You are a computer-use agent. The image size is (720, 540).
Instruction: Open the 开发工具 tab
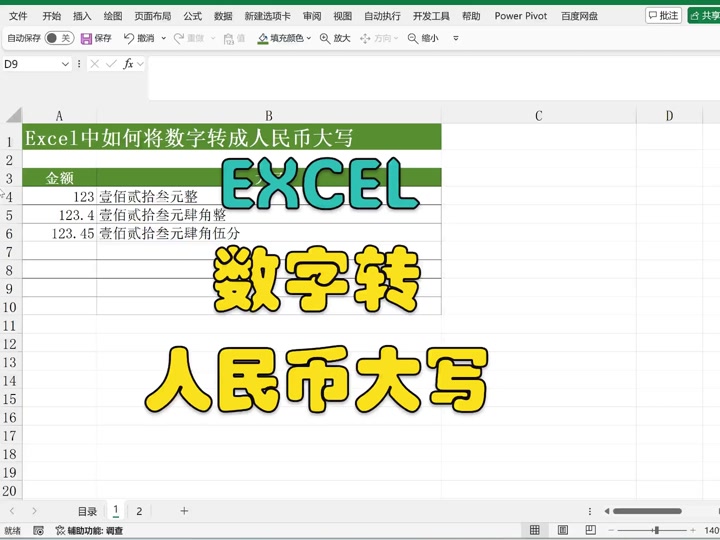click(431, 16)
